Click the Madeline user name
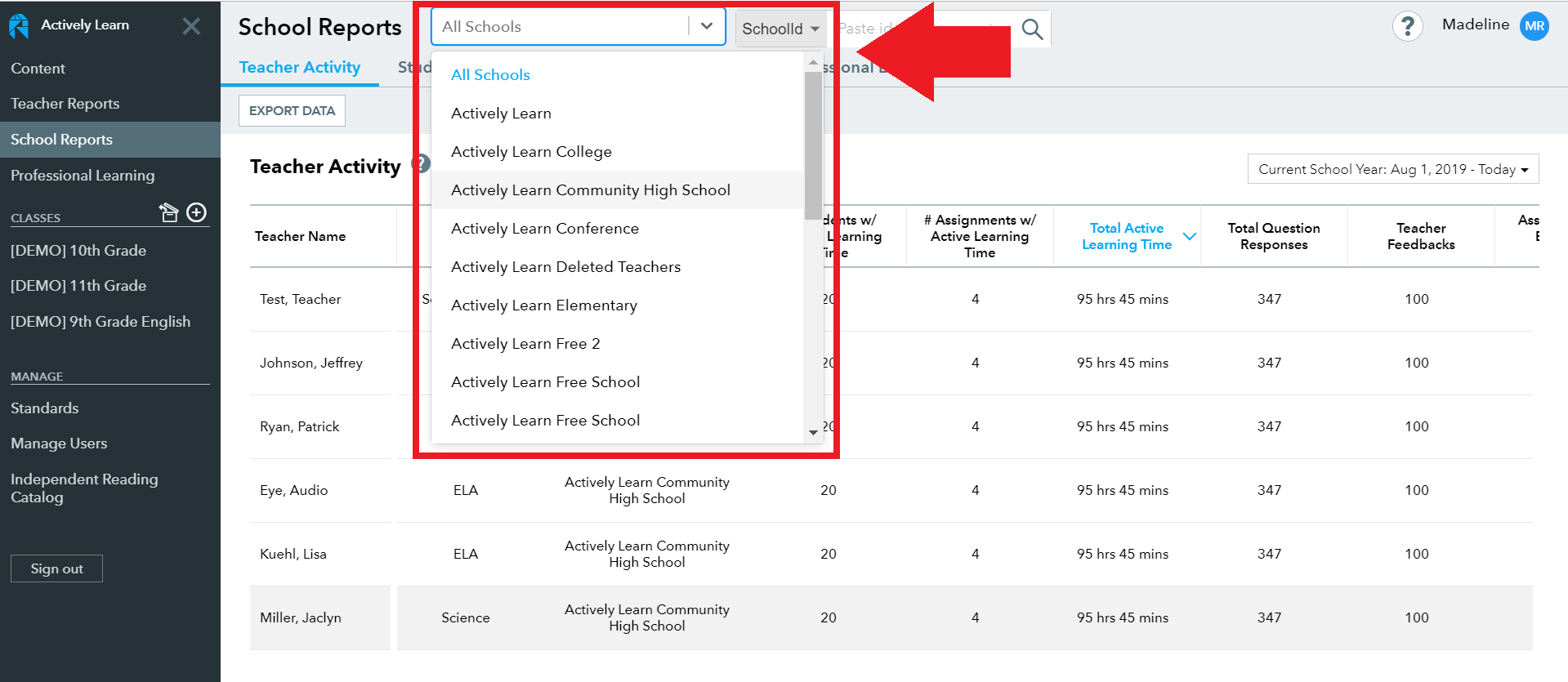The width and height of the screenshot is (1568, 682). pos(1476,25)
